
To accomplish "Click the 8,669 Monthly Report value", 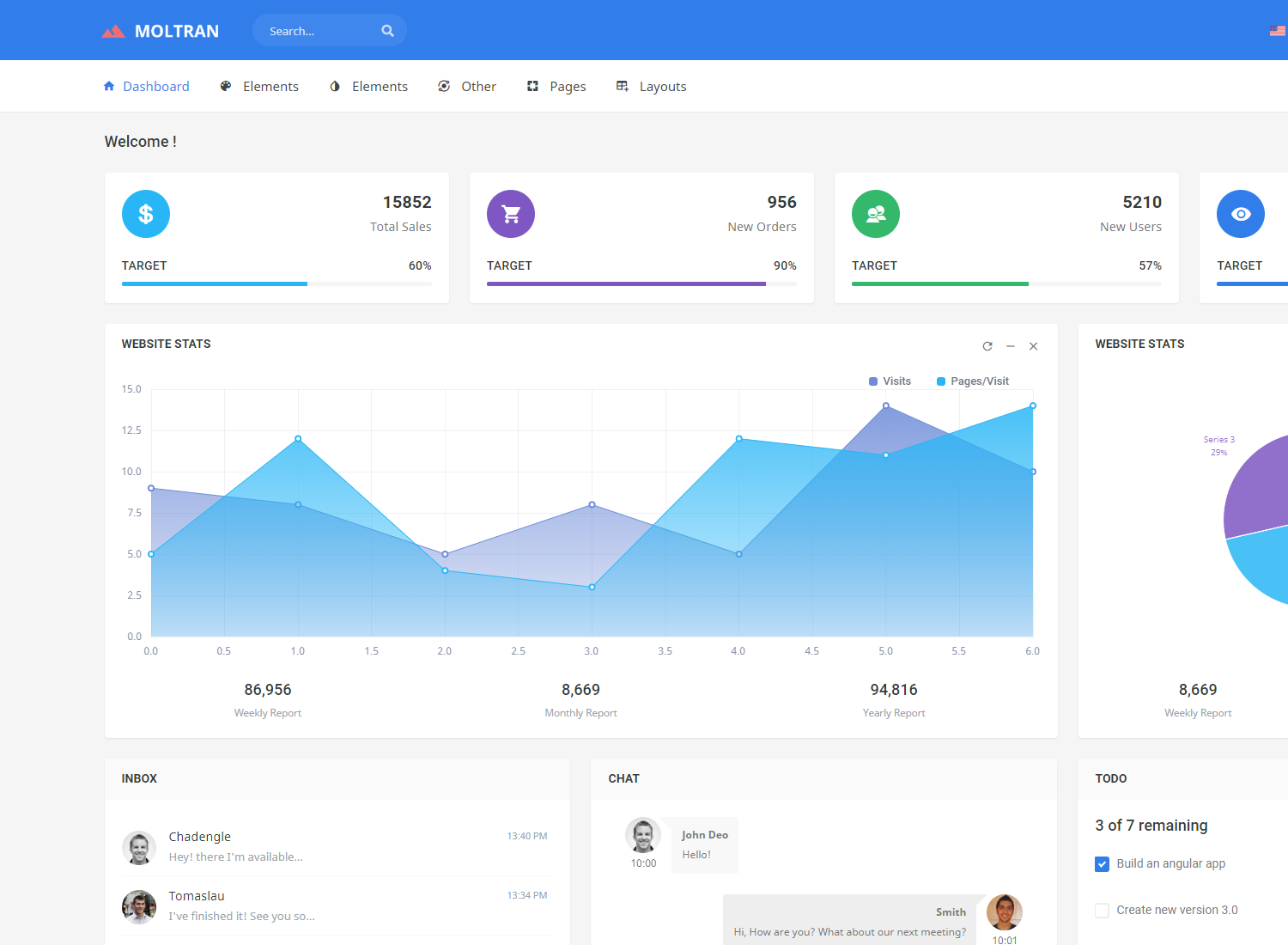I will click(581, 690).
